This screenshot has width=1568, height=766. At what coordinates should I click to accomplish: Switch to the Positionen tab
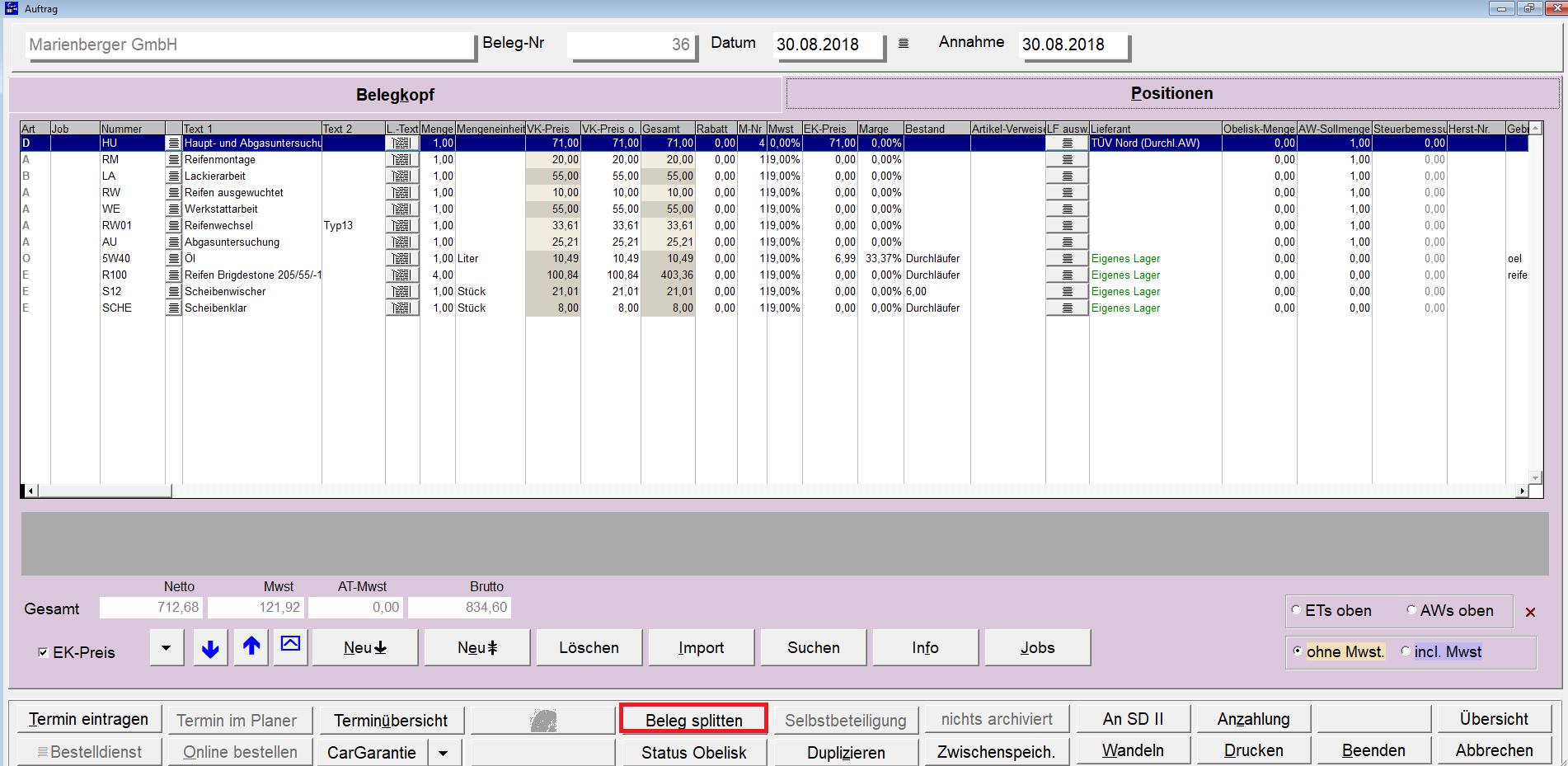tap(1171, 93)
